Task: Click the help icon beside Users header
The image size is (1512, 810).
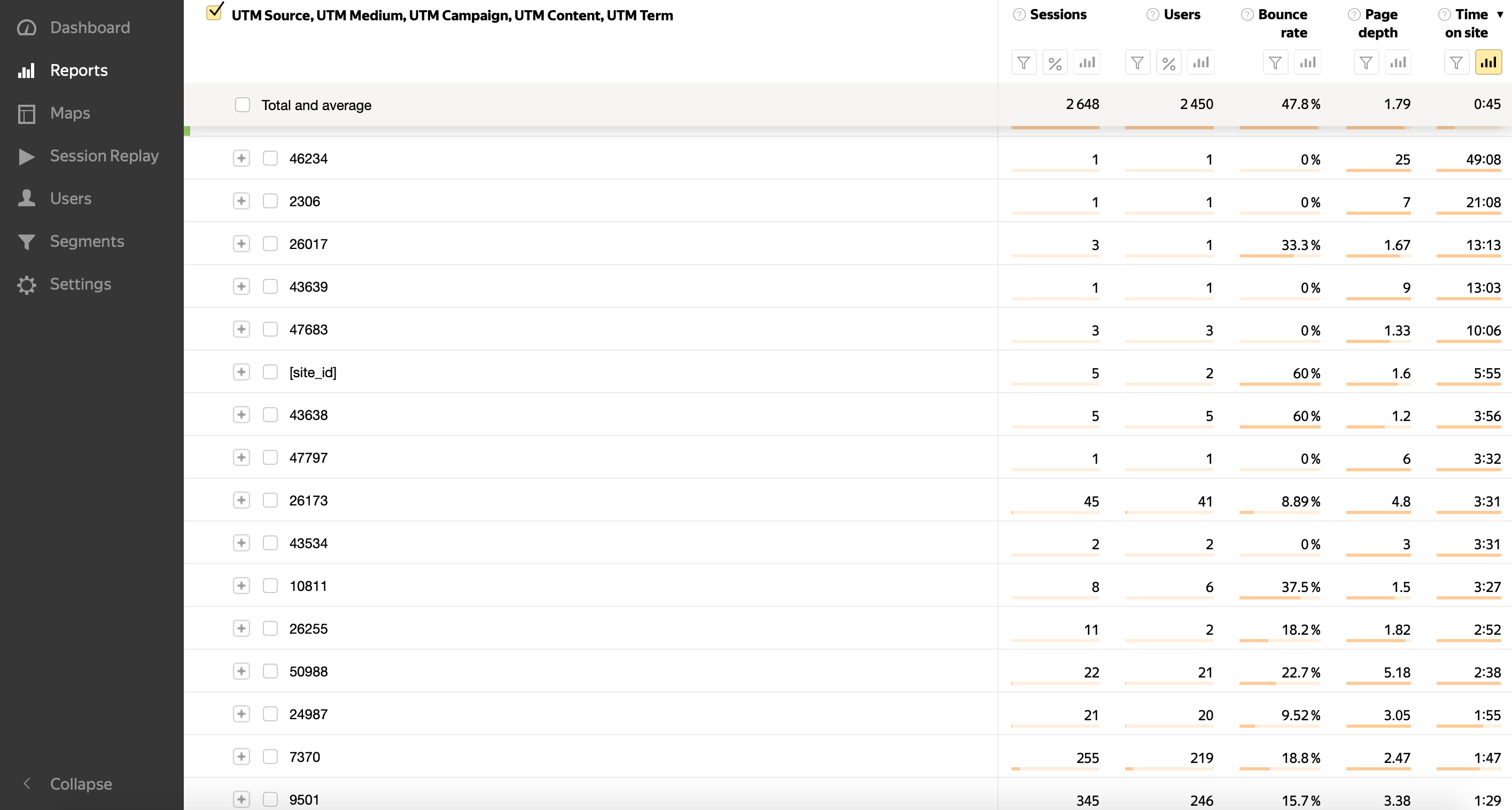Action: pos(1153,14)
